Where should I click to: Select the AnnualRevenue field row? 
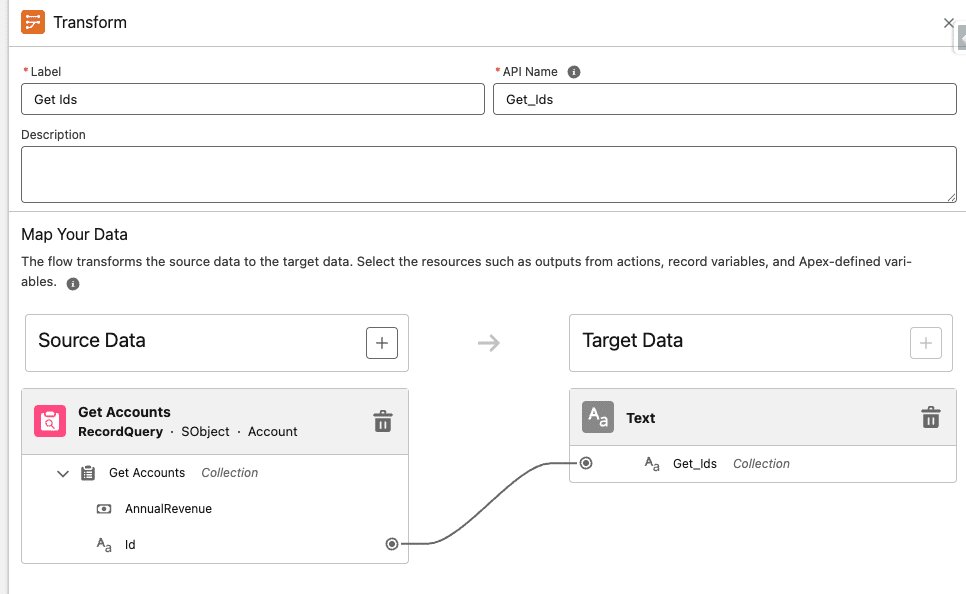point(168,509)
